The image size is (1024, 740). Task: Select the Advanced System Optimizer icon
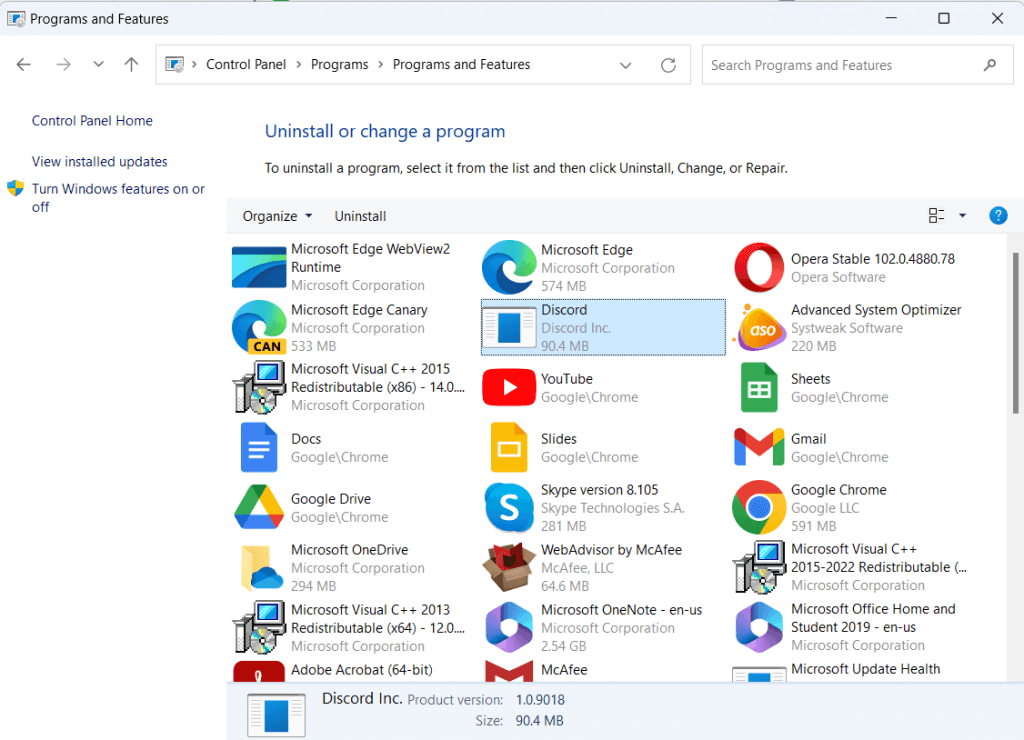pos(759,327)
